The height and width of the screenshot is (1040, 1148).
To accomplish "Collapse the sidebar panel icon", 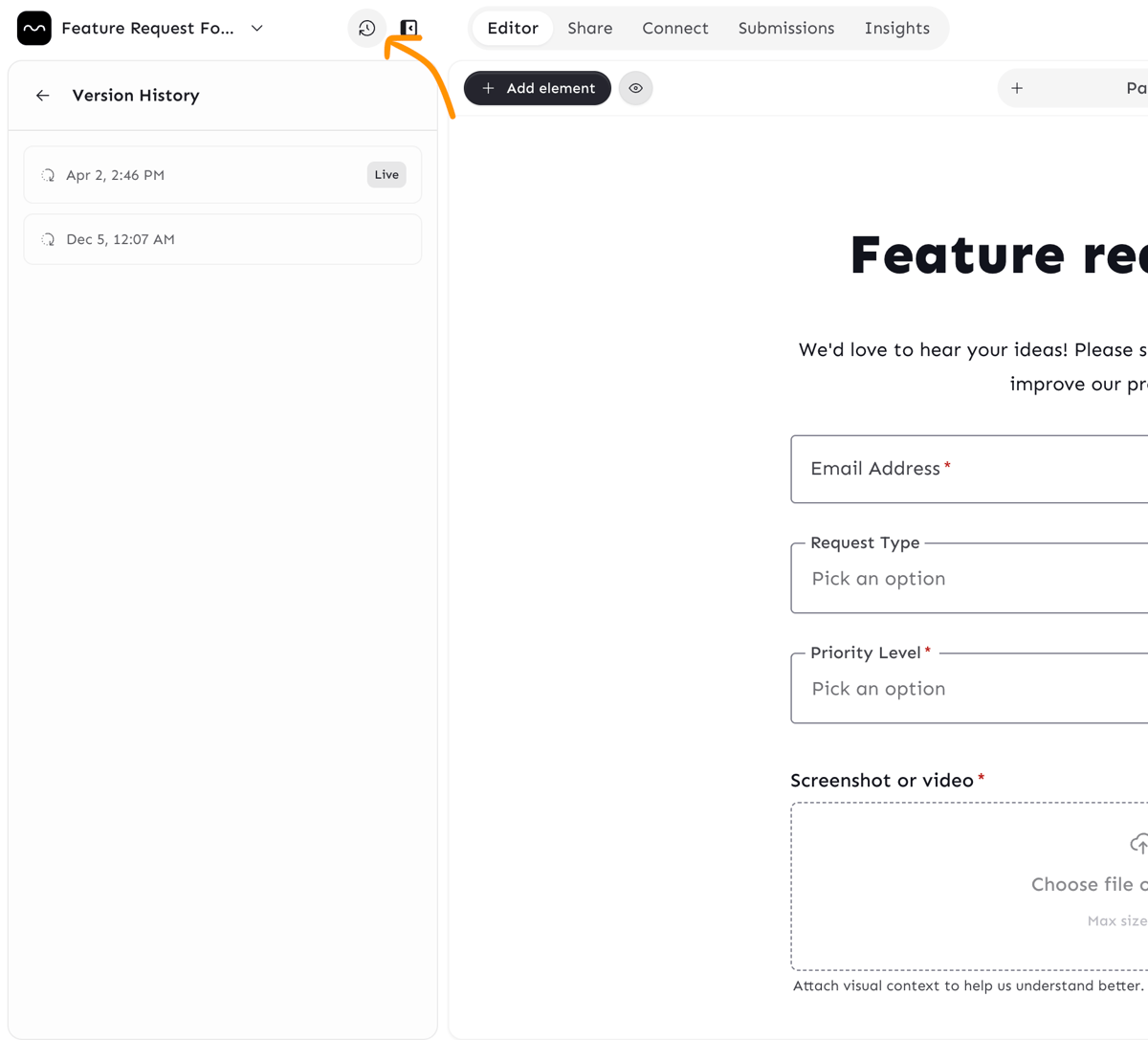I will [x=408, y=29].
